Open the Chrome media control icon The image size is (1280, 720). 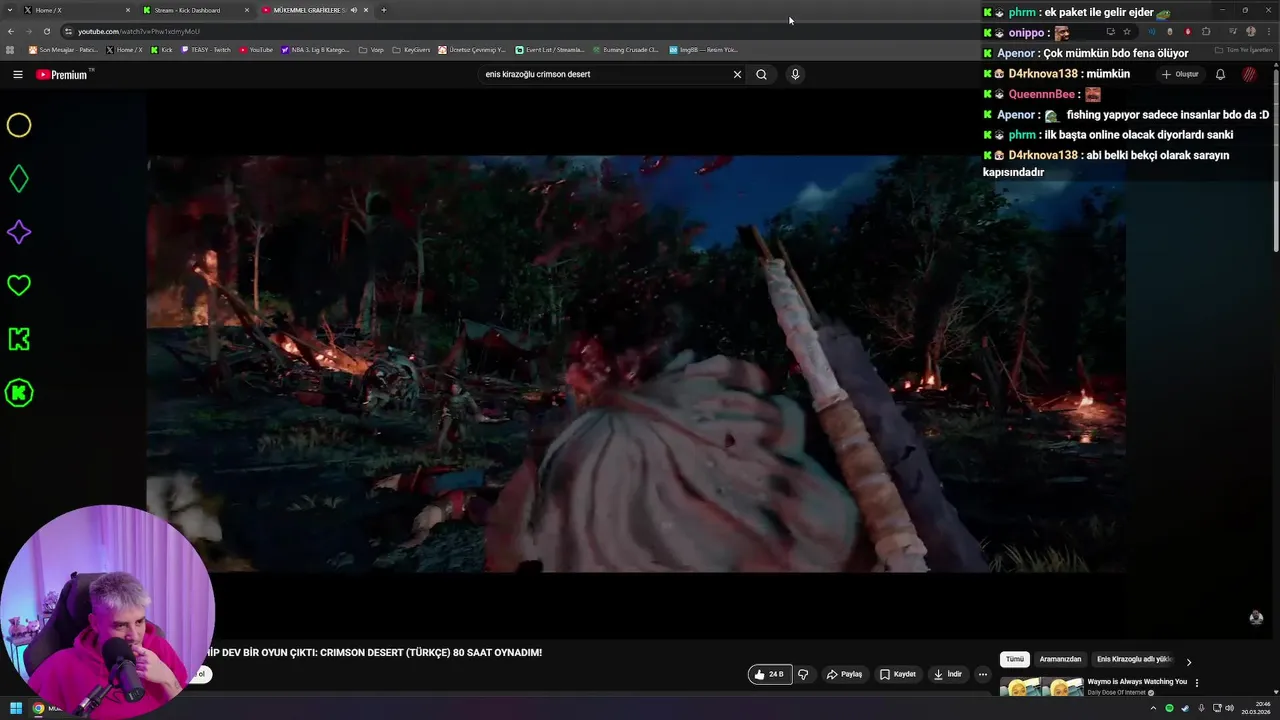[x=1233, y=31]
